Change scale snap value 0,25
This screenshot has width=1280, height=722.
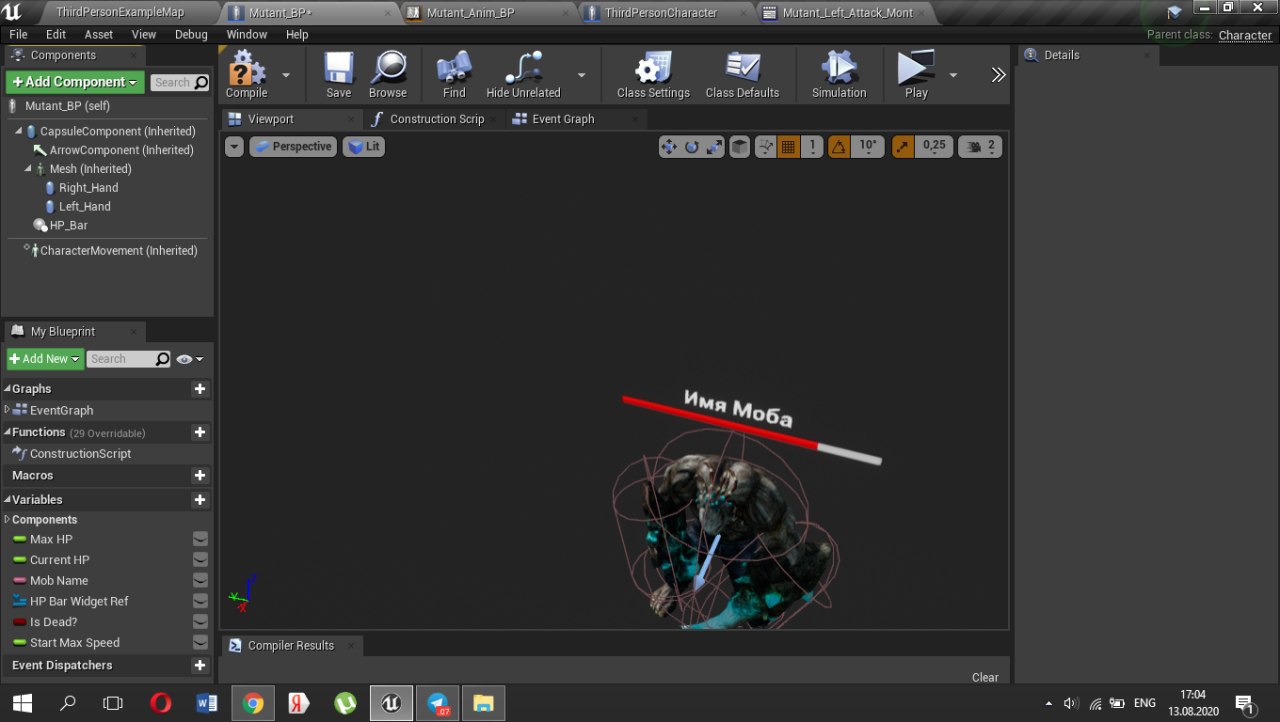tap(934, 147)
